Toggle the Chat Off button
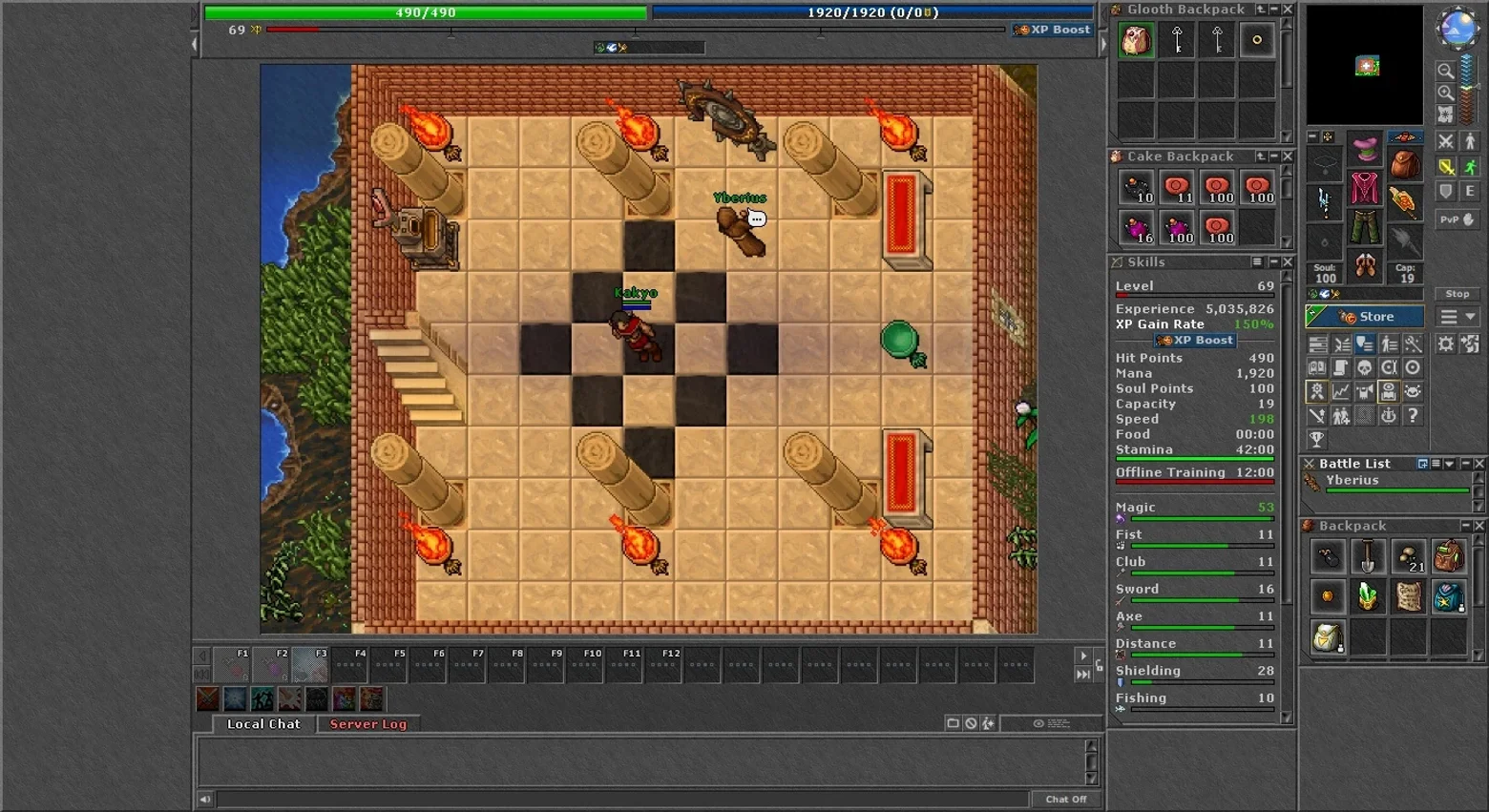This screenshot has height=812, width=1489. click(x=1066, y=800)
